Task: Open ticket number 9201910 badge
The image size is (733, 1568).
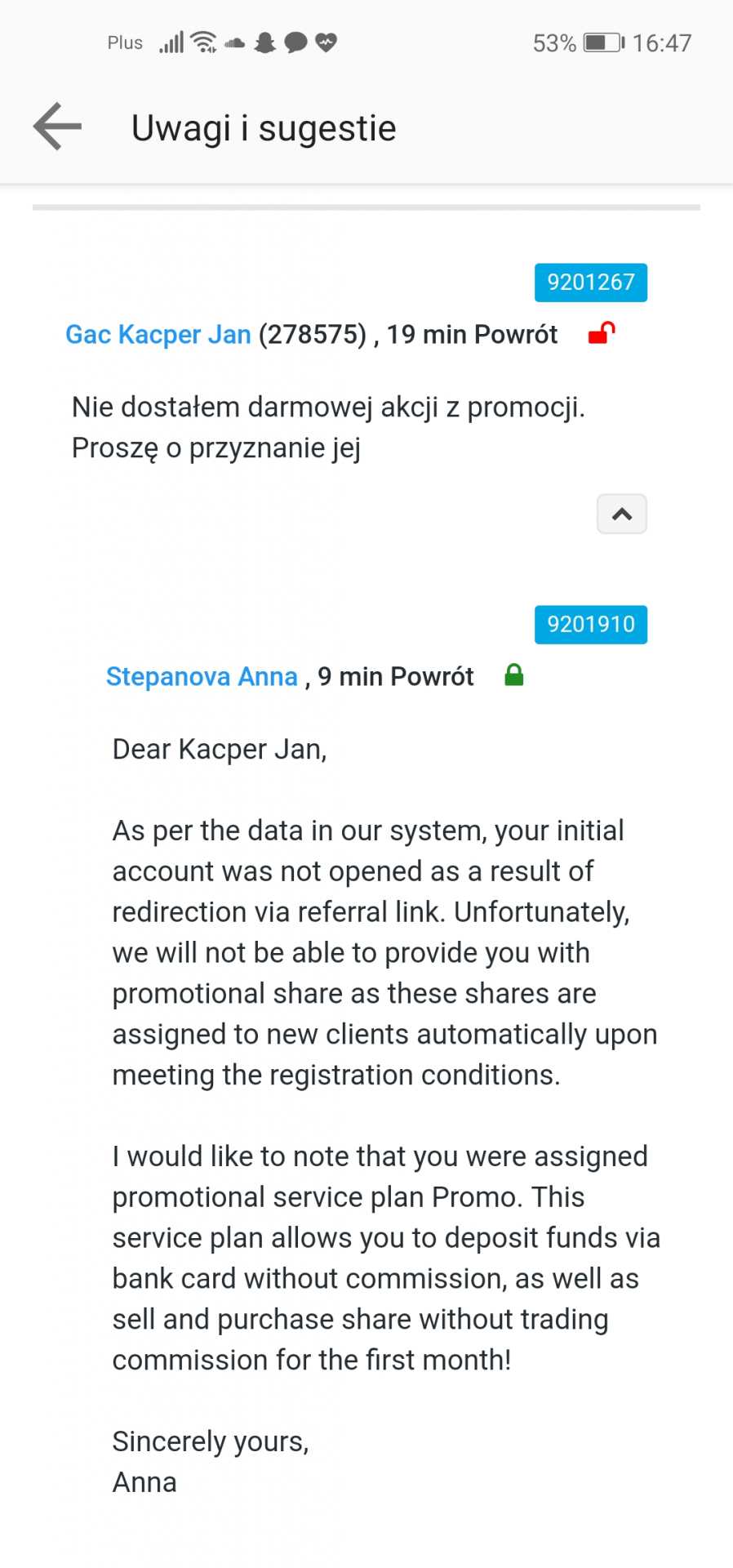Action: point(590,625)
